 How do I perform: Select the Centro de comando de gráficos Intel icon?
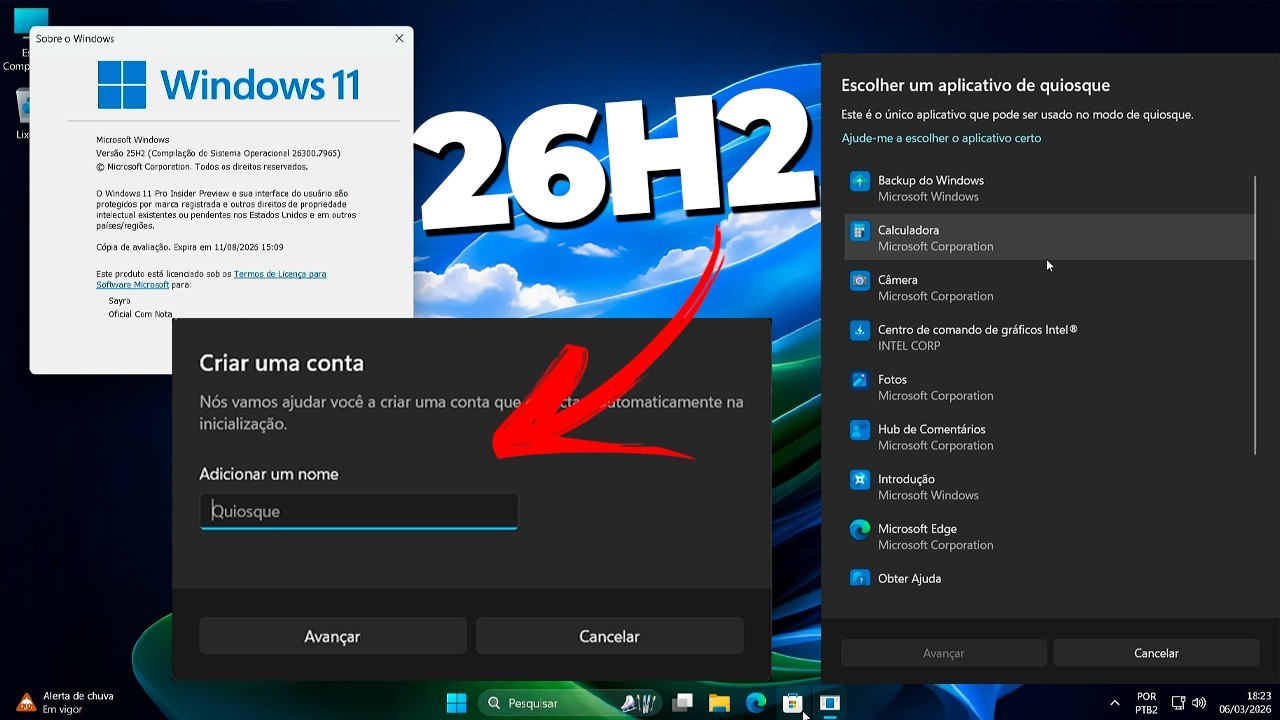coord(860,330)
